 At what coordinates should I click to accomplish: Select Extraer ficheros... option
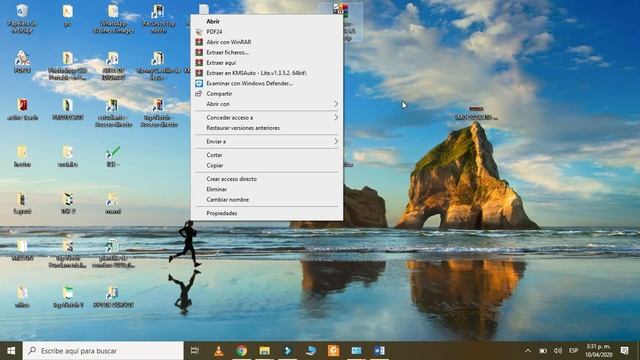pyautogui.click(x=267, y=52)
